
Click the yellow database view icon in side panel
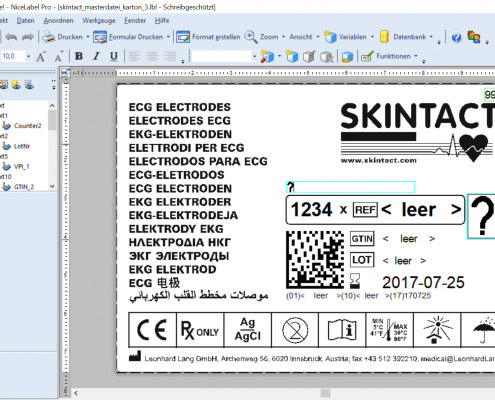point(16,85)
